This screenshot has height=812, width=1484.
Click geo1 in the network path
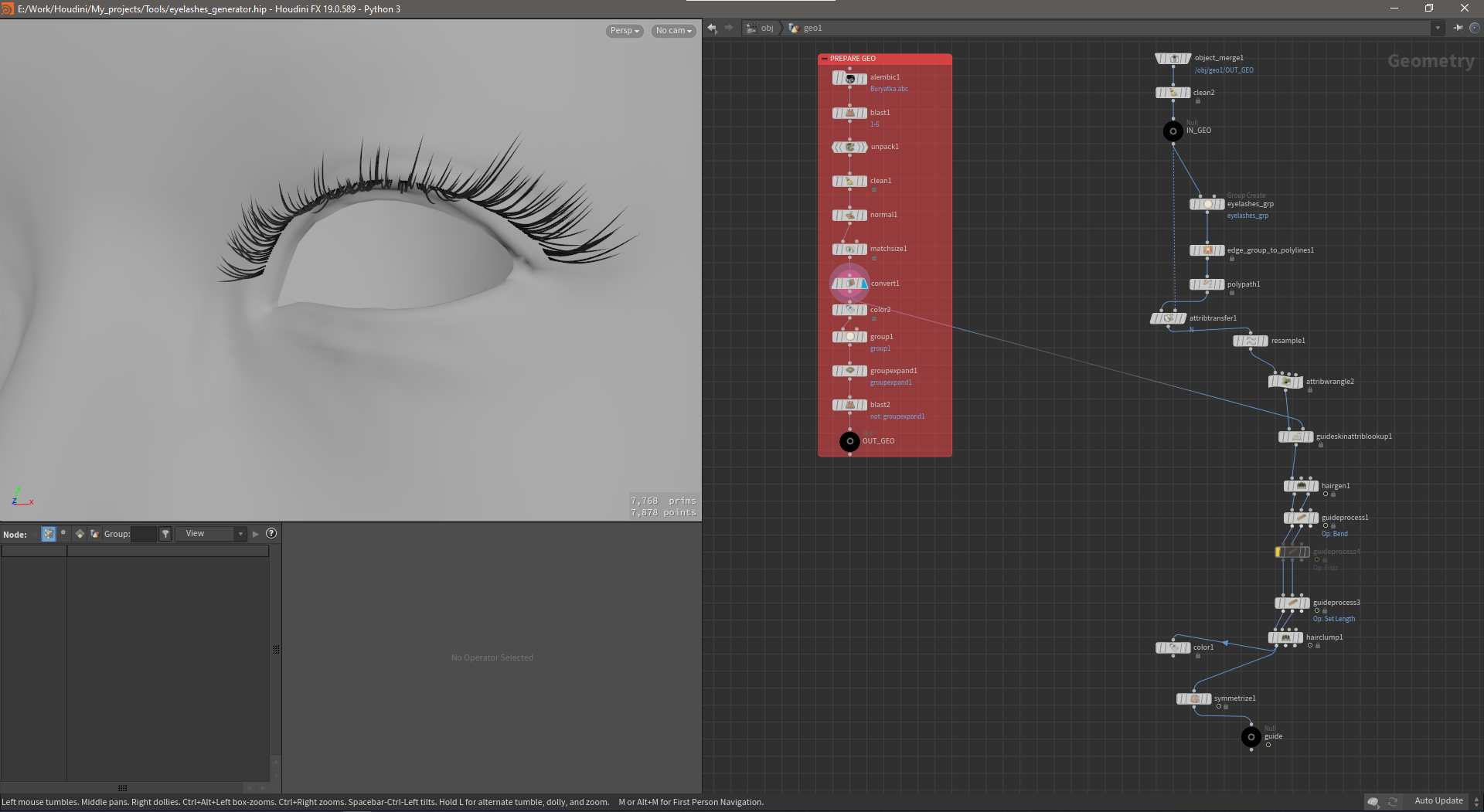[x=812, y=28]
